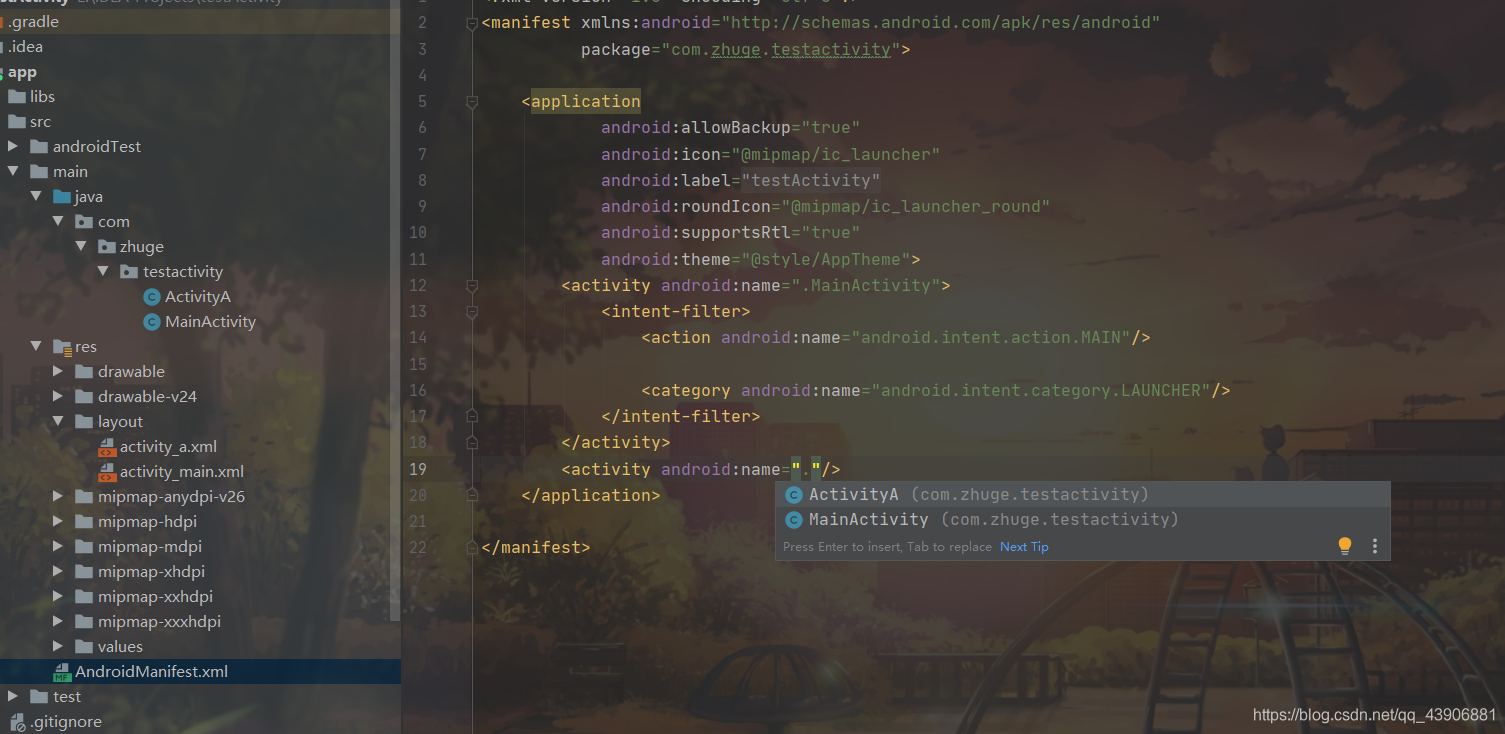Click the project tree vertical scrollbar
The image size is (1505, 734).
tap(395, 310)
